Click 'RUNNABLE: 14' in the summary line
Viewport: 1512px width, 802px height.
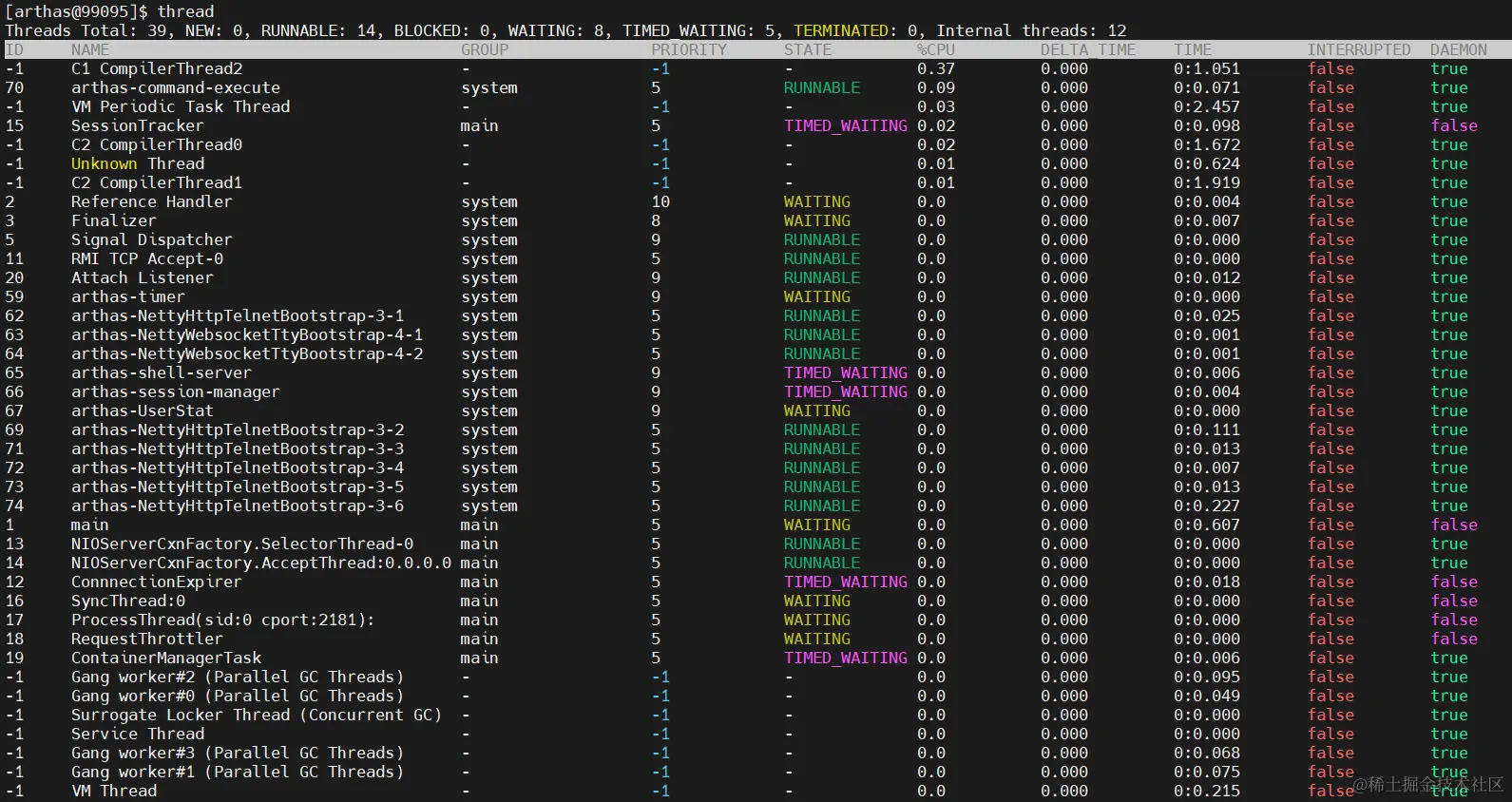[318, 30]
